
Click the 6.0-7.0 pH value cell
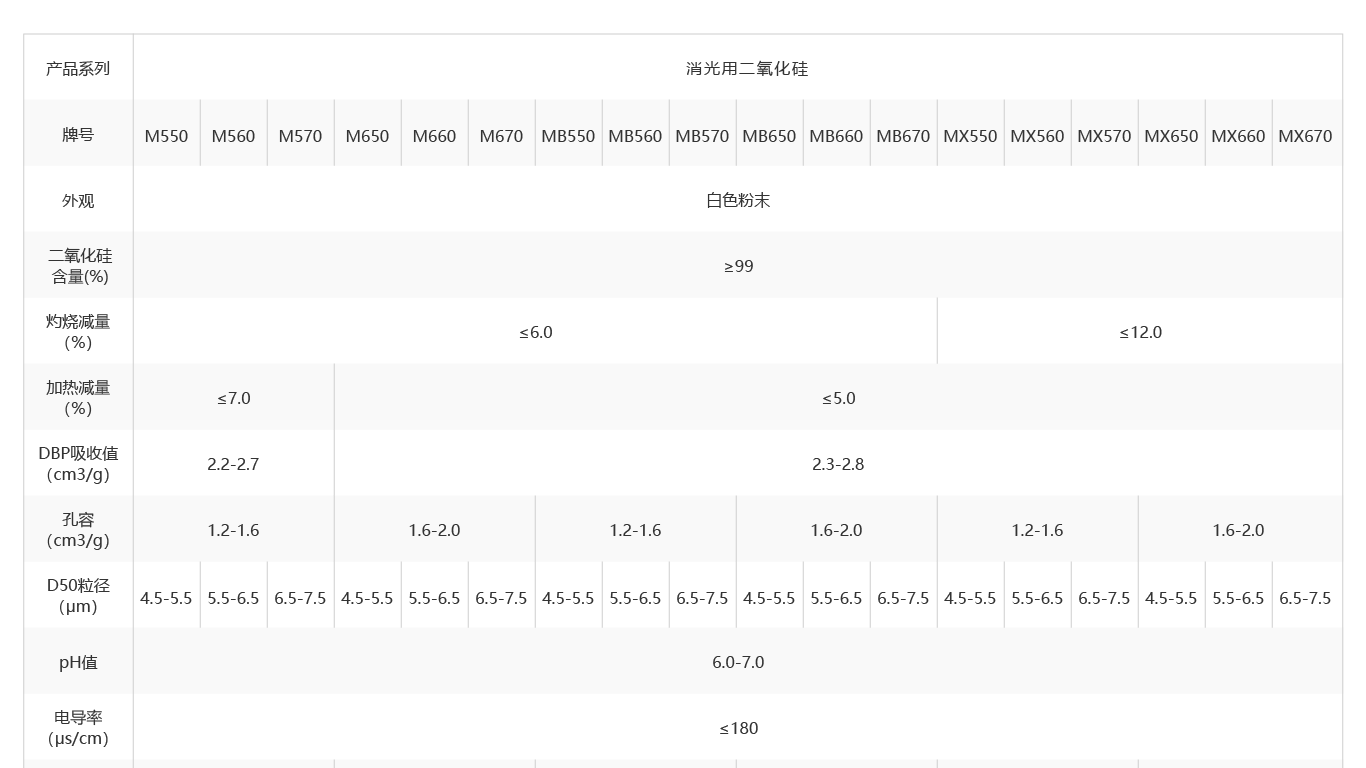pyautogui.click(x=738, y=662)
